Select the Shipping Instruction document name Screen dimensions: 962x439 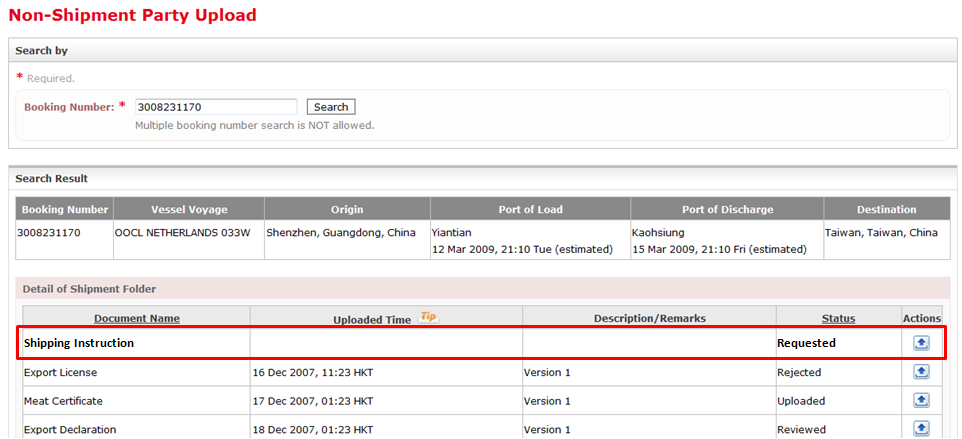79,343
